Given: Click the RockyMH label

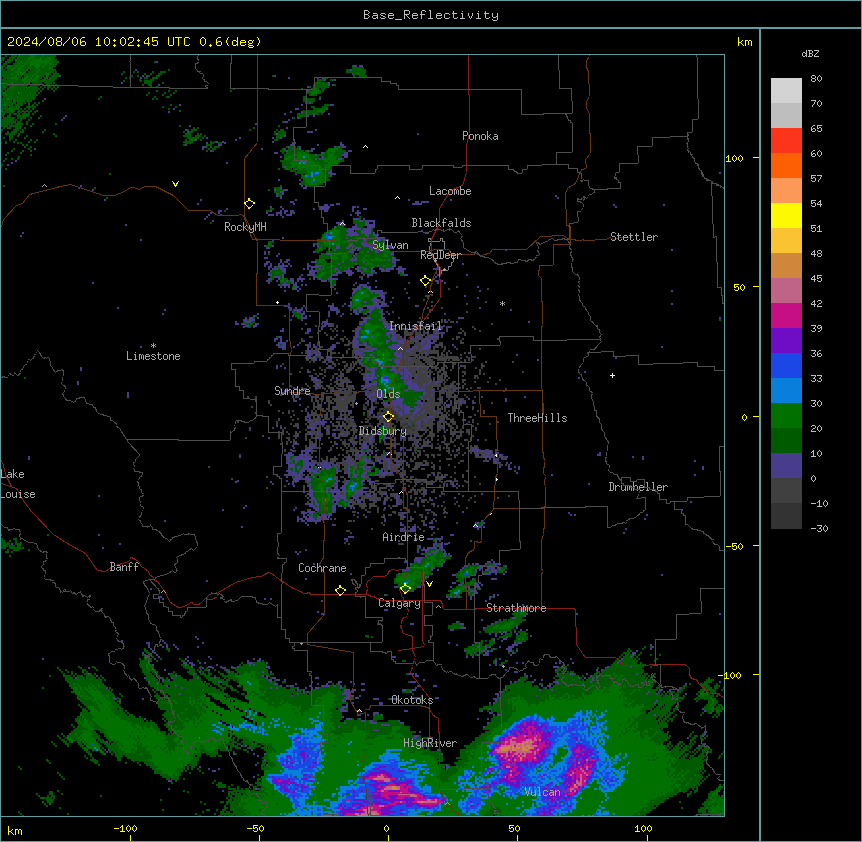Looking at the screenshot, I should pyautogui.click(x=245, y=227).
